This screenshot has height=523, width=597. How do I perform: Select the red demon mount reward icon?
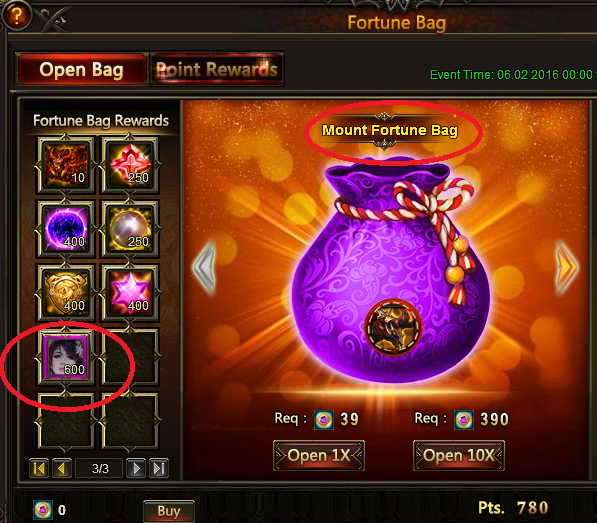click(x=66, y=165)
